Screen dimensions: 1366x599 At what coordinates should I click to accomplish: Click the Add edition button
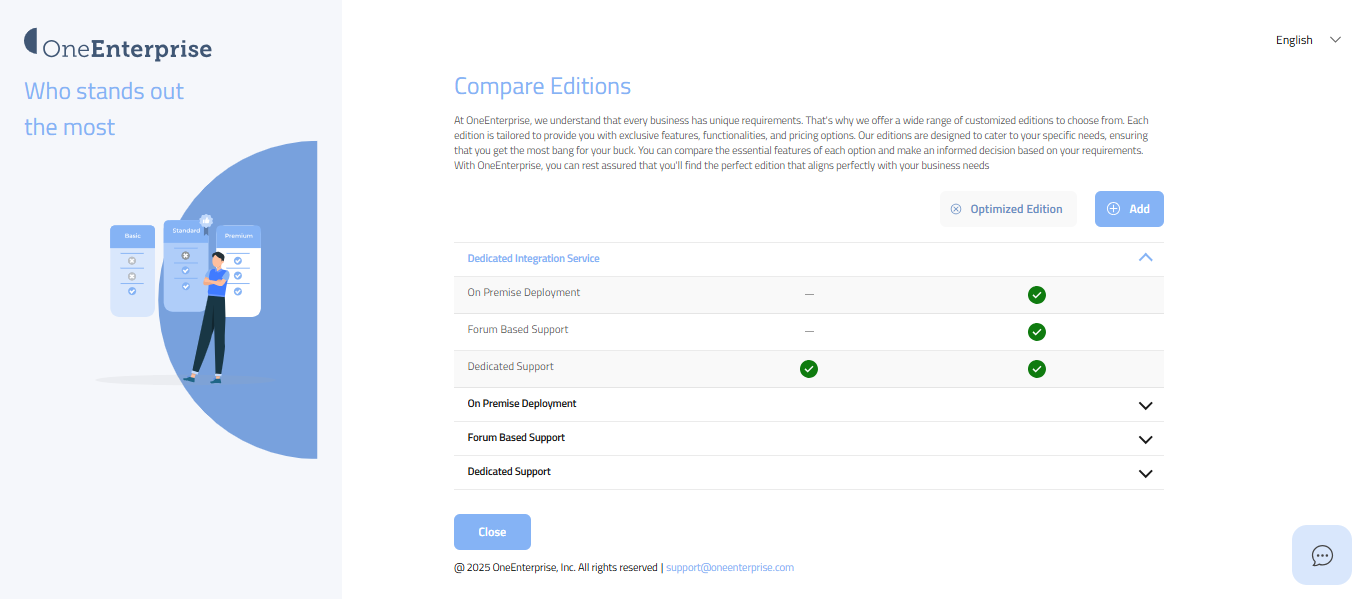tap(1129, 209)
